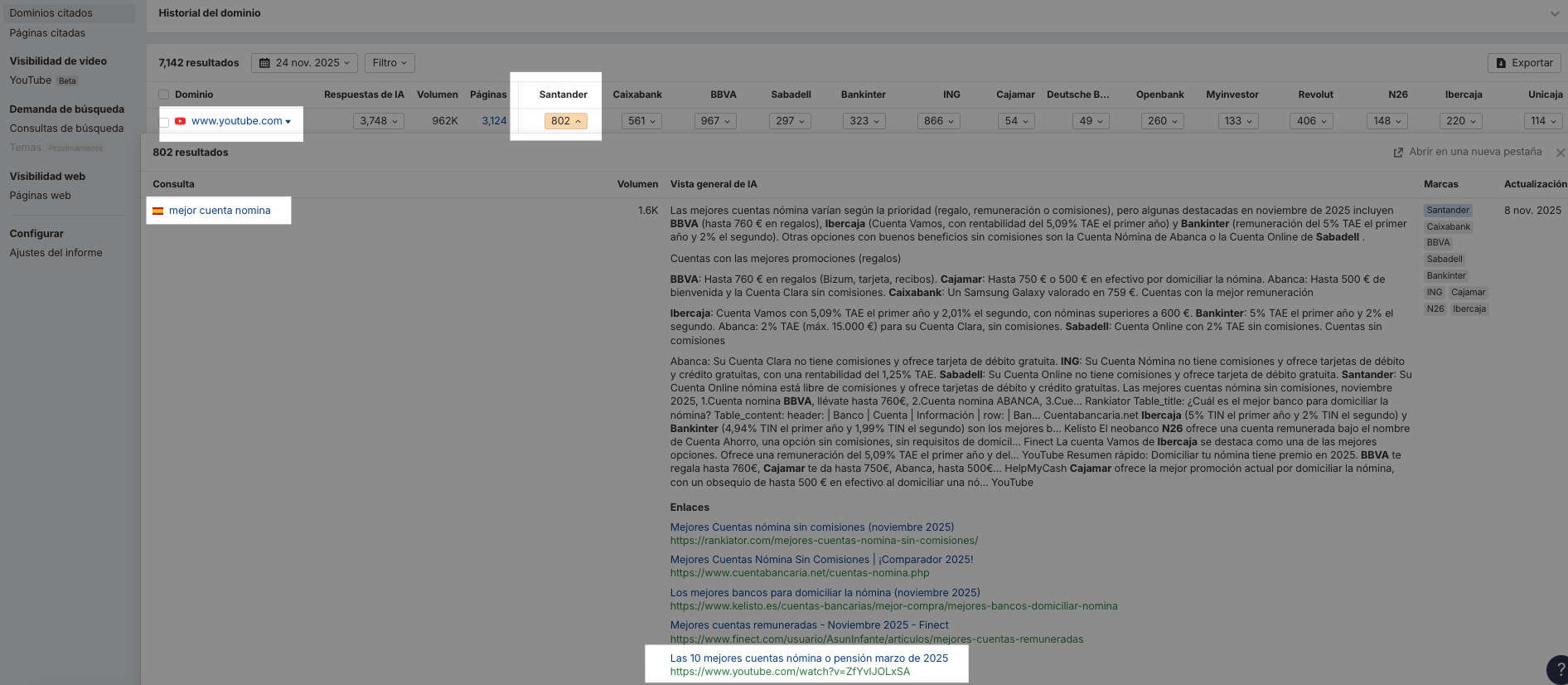Viewport: 1568px width, 685px height.
Task: Select the Santander brand tag
Action: (x=1448, y=211)
